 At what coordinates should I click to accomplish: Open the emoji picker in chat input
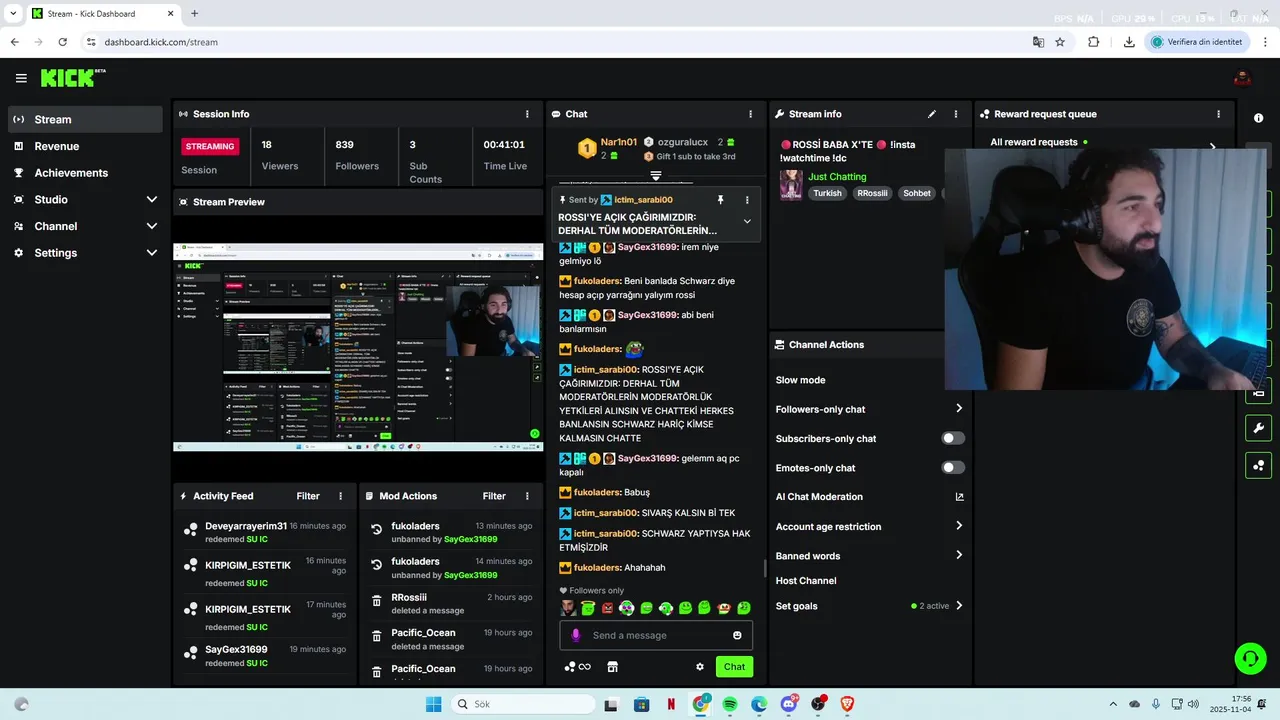(x=737, y=635)
